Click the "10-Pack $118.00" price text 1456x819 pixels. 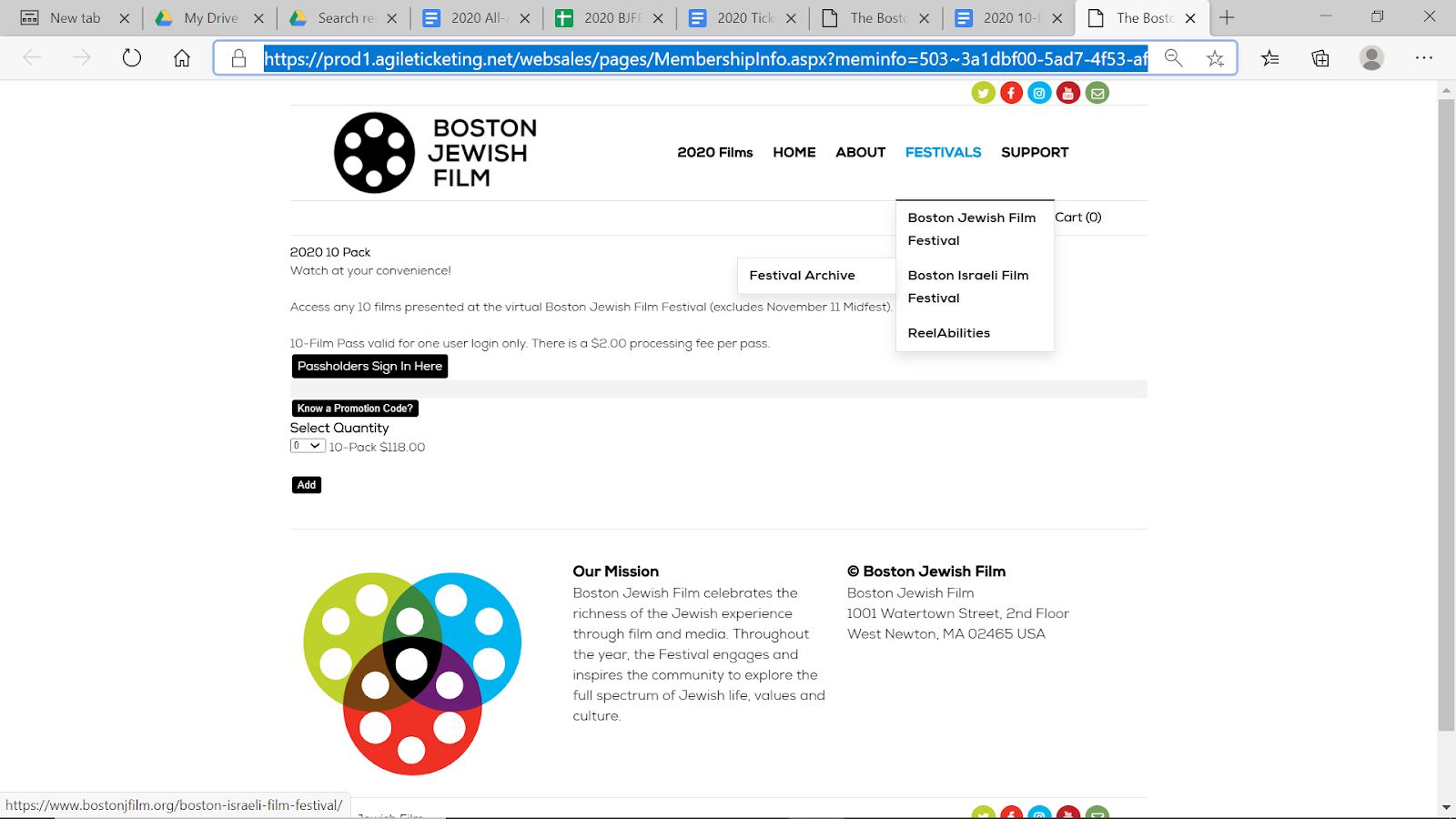click(x=377, y=447)
